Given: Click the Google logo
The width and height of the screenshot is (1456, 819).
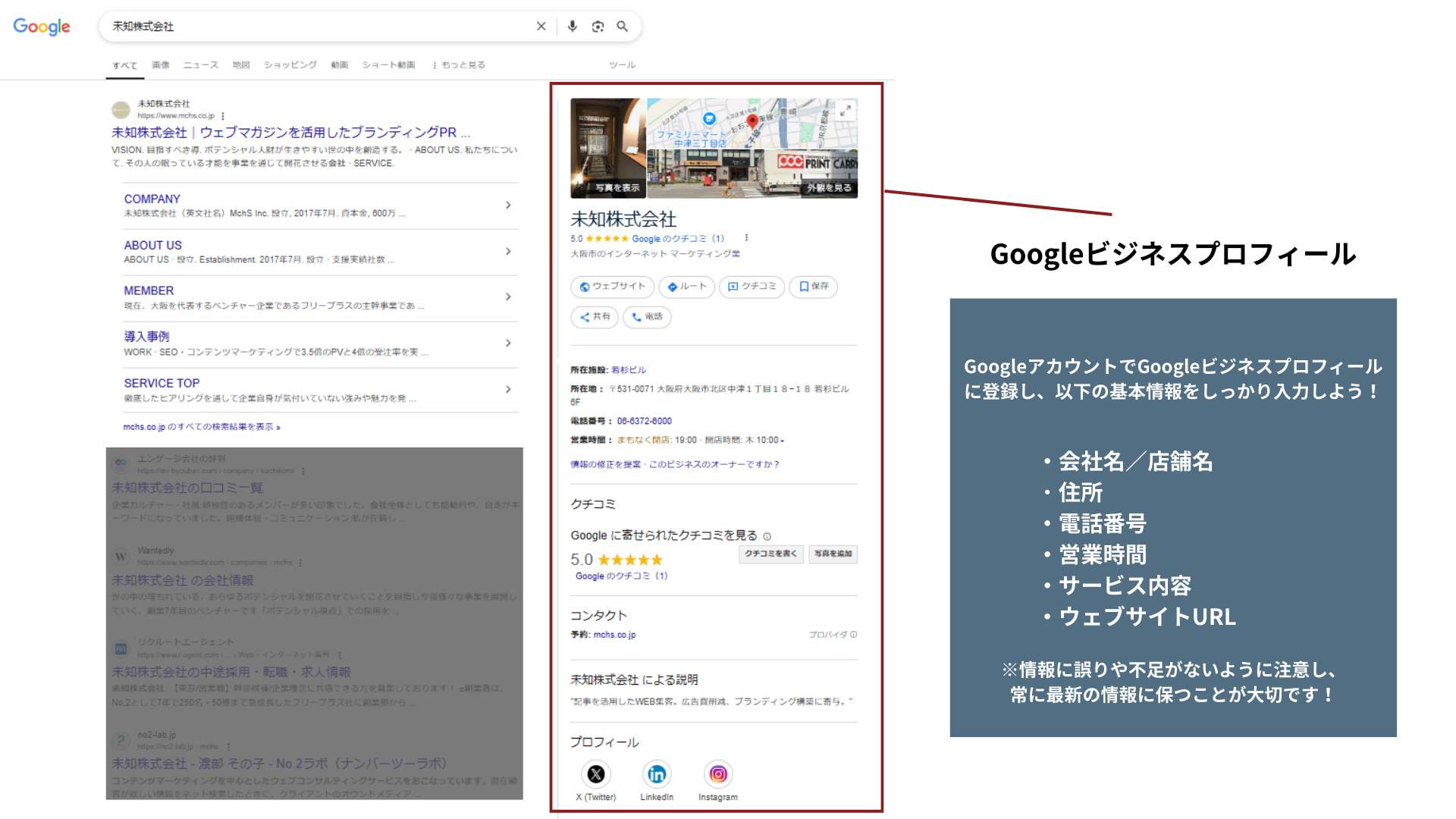Looking at the screenshot, I should click(41, 27).
